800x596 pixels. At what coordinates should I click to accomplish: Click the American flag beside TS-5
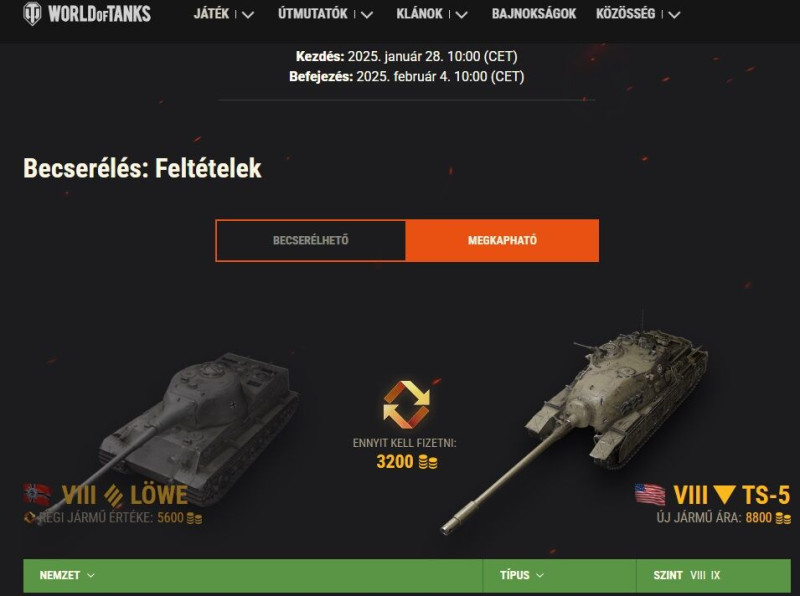(x=650, y=494)
